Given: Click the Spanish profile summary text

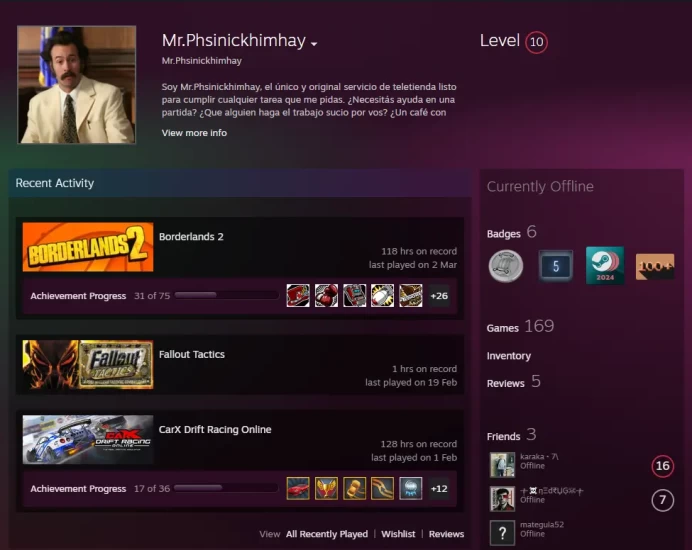Looking at the screenshot, I should 309,100.
